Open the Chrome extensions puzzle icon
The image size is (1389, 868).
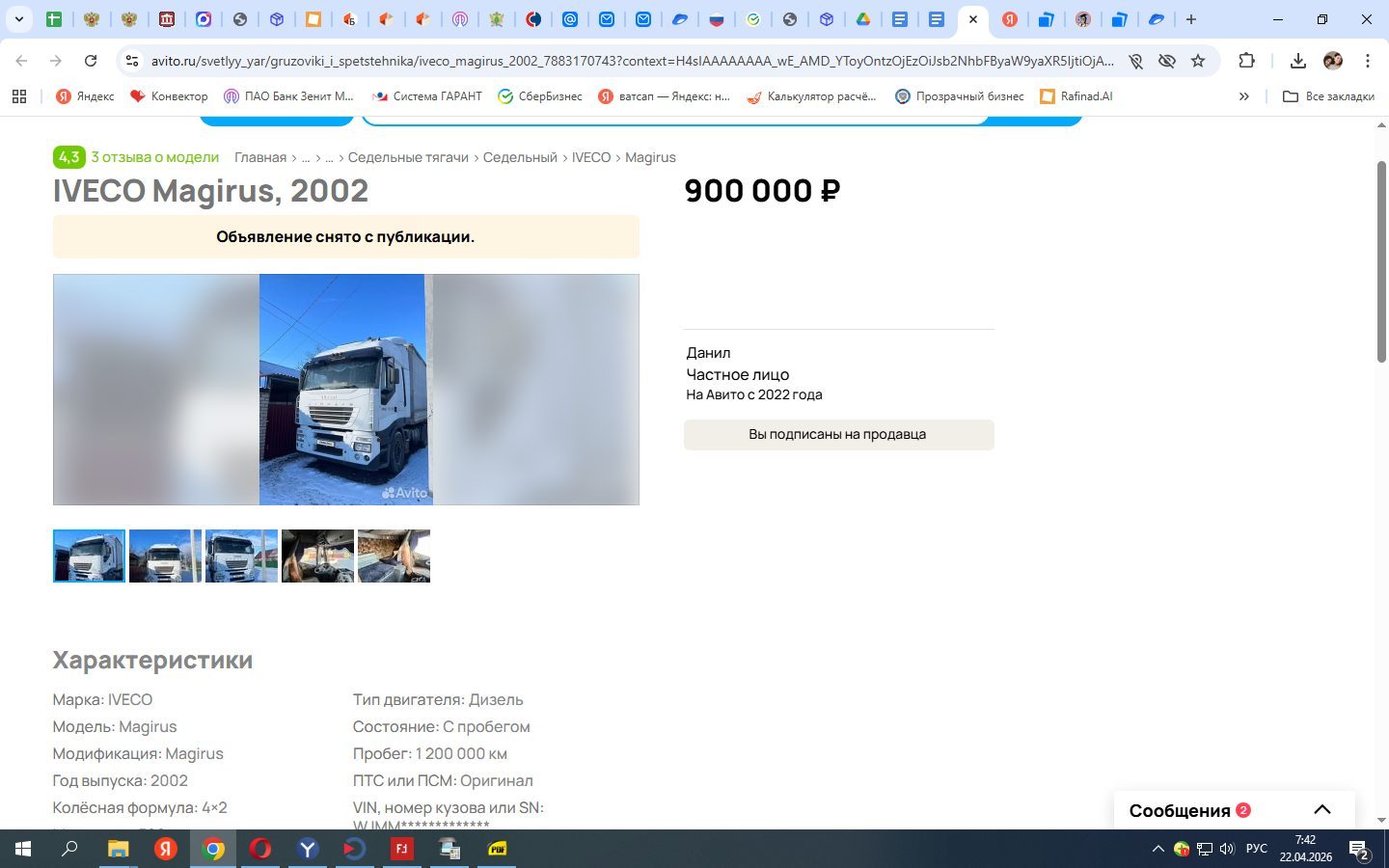coord(1246,61)
